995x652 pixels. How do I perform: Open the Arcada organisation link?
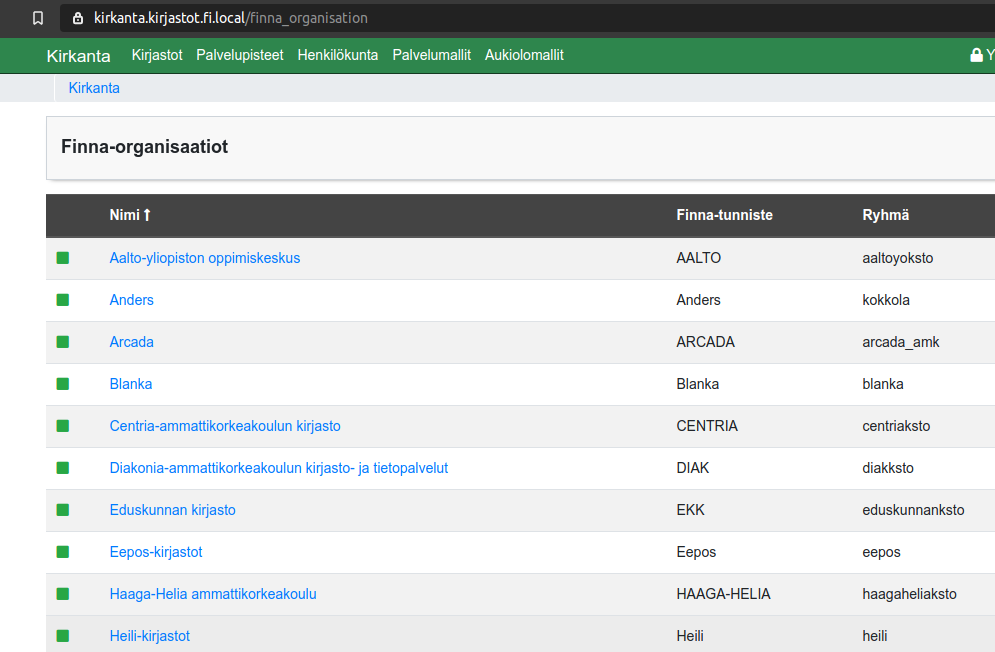coord(131,342)
